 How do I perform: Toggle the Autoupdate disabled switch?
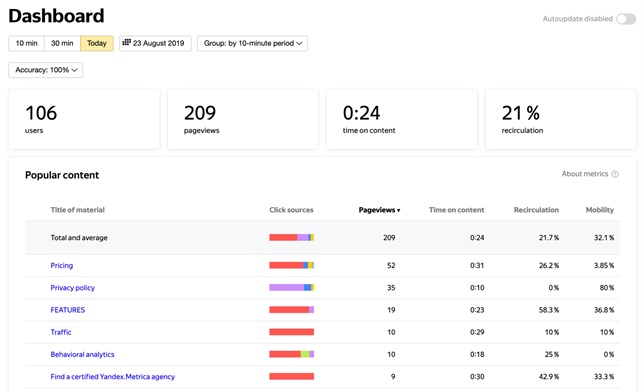tap(626, 19)
